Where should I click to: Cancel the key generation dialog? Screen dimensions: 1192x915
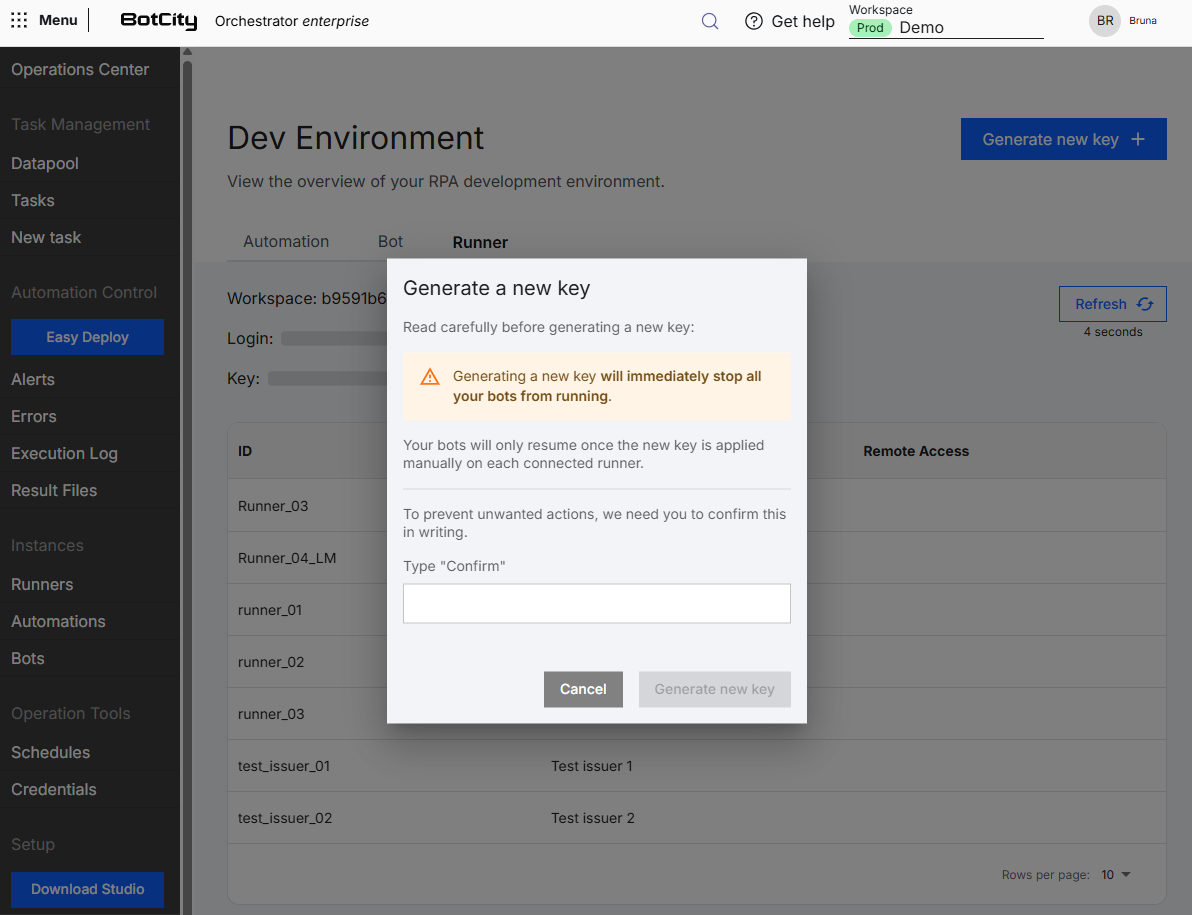tap(583, 689)
